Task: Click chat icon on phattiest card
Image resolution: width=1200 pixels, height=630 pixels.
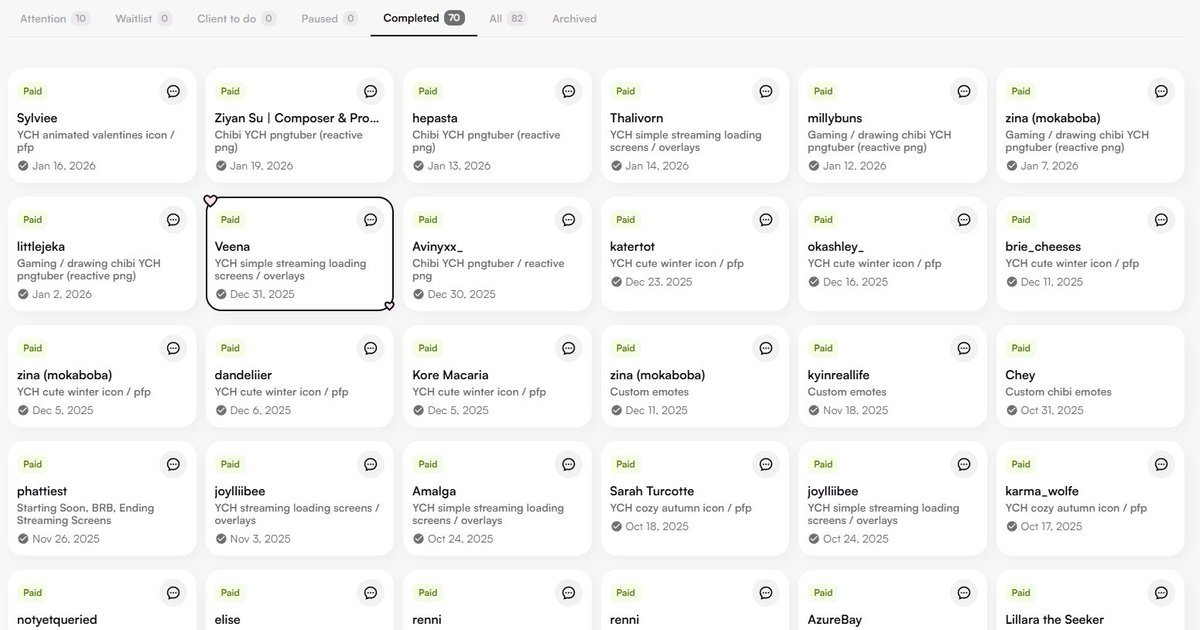Action: [173, 464]
